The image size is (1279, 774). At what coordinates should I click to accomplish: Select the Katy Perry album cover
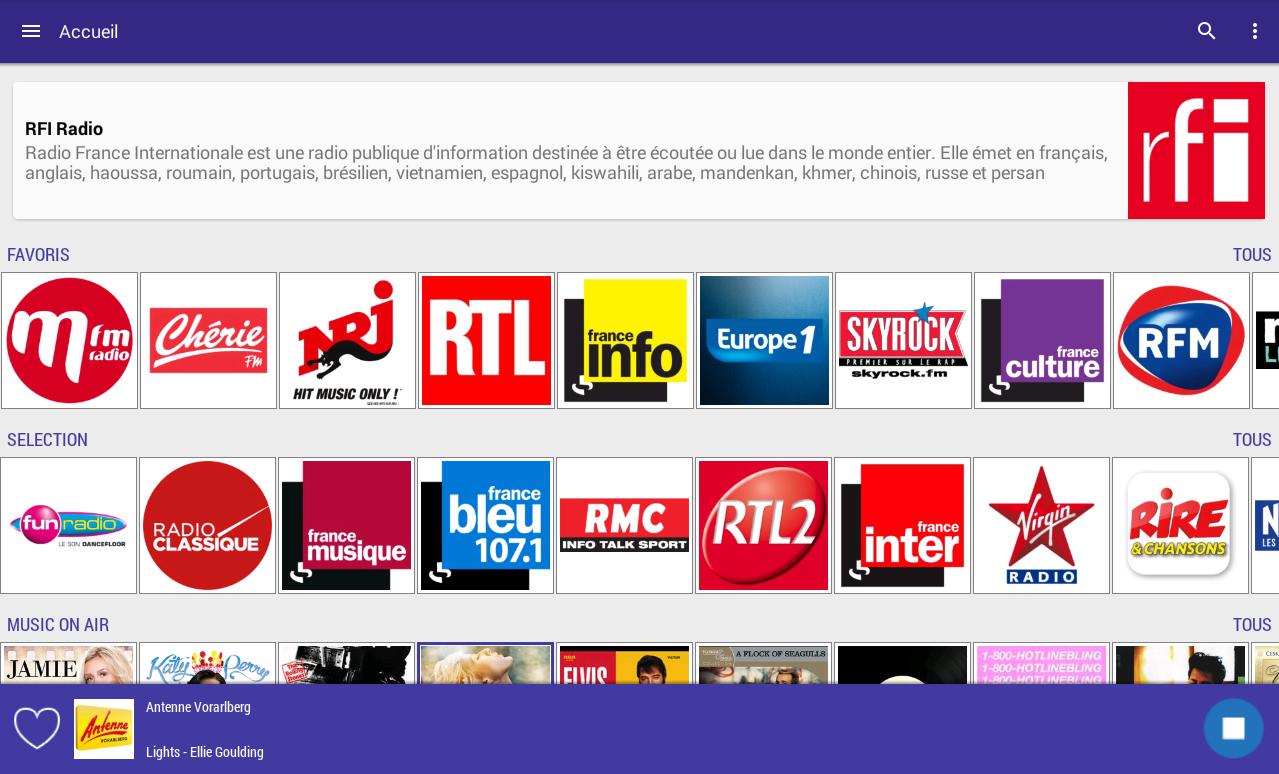[207, 664]
